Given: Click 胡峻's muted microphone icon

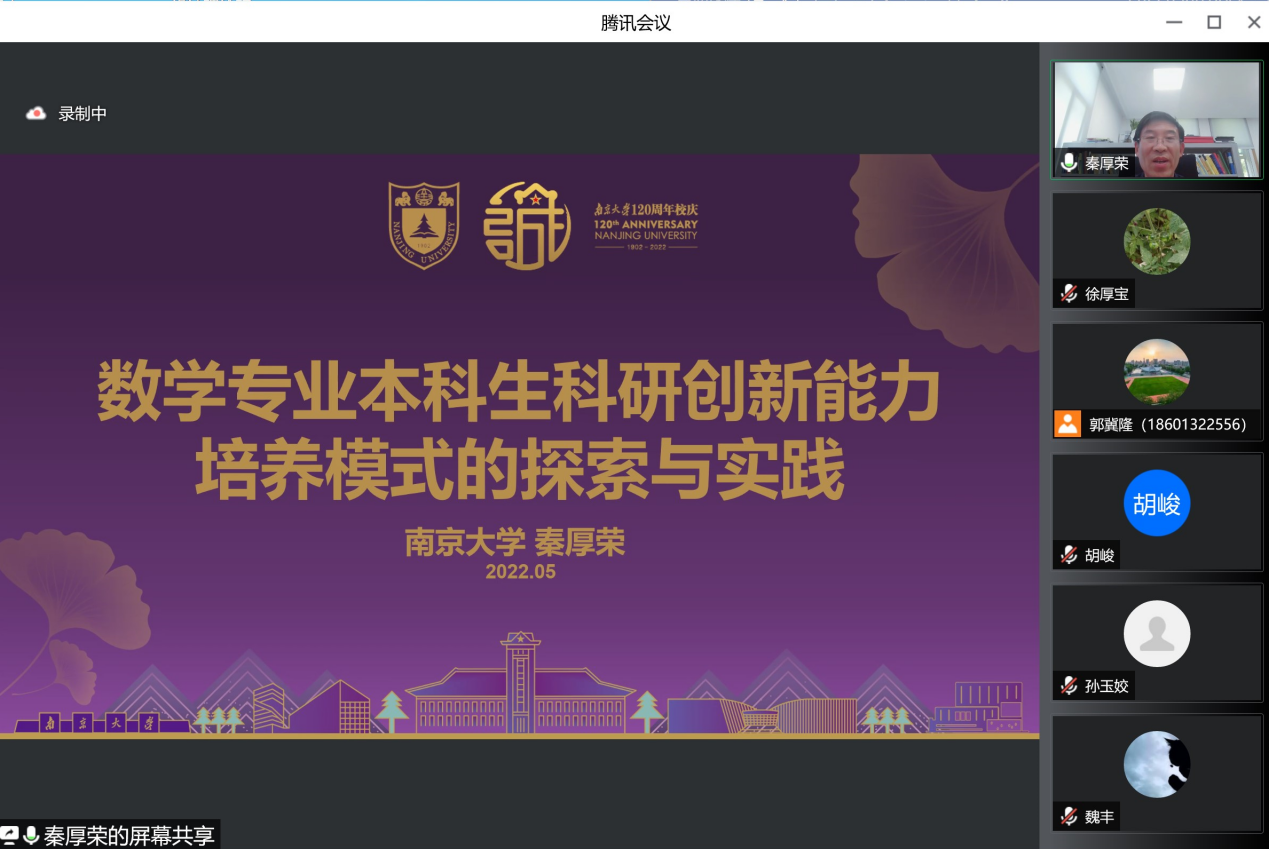Looking at the screenshot, I should point(1069,555).
